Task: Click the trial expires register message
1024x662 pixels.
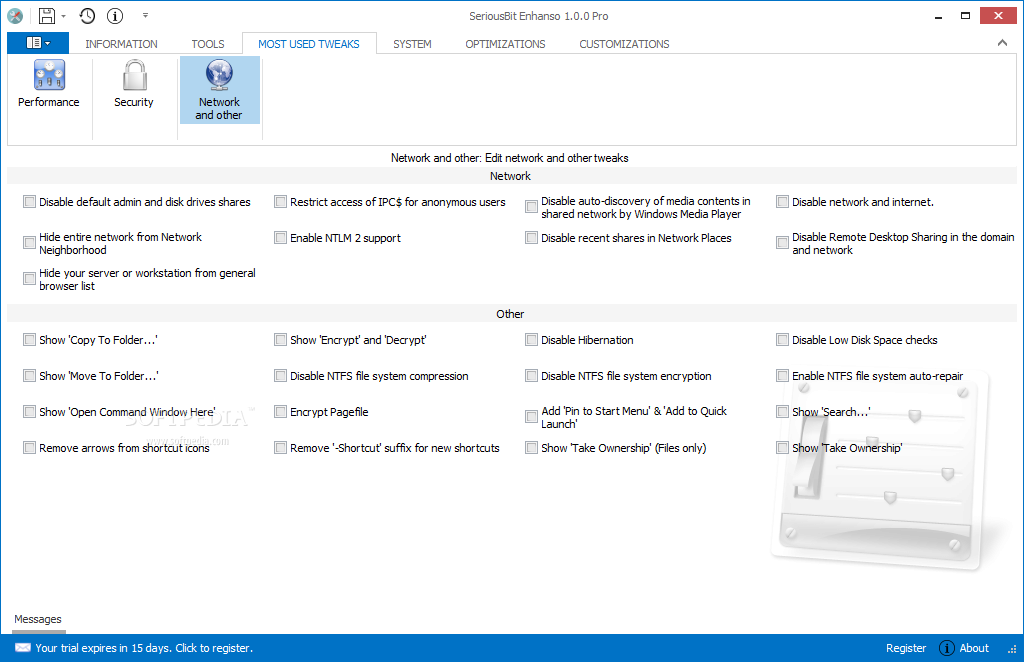Action: pyautogui.click(x=144, y=648)
